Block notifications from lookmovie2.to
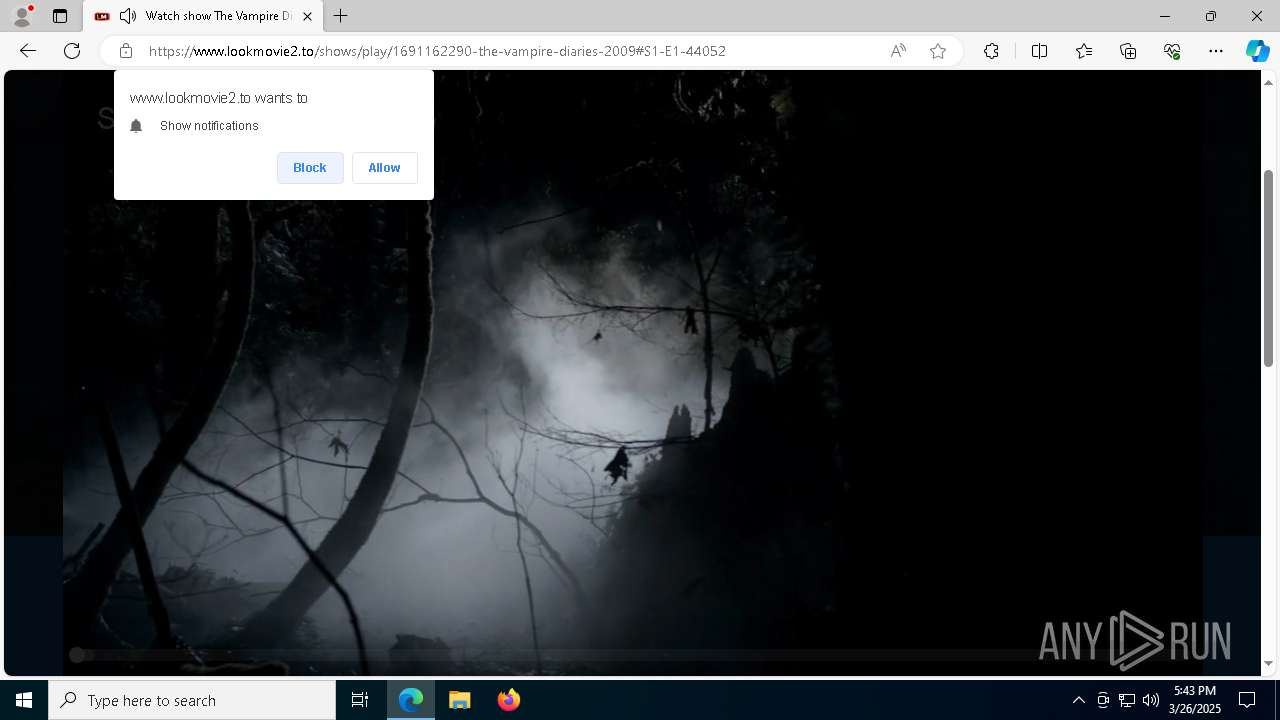Image resolution: width=1280 pixels, height=720 pixels. (x=310, y=168)
